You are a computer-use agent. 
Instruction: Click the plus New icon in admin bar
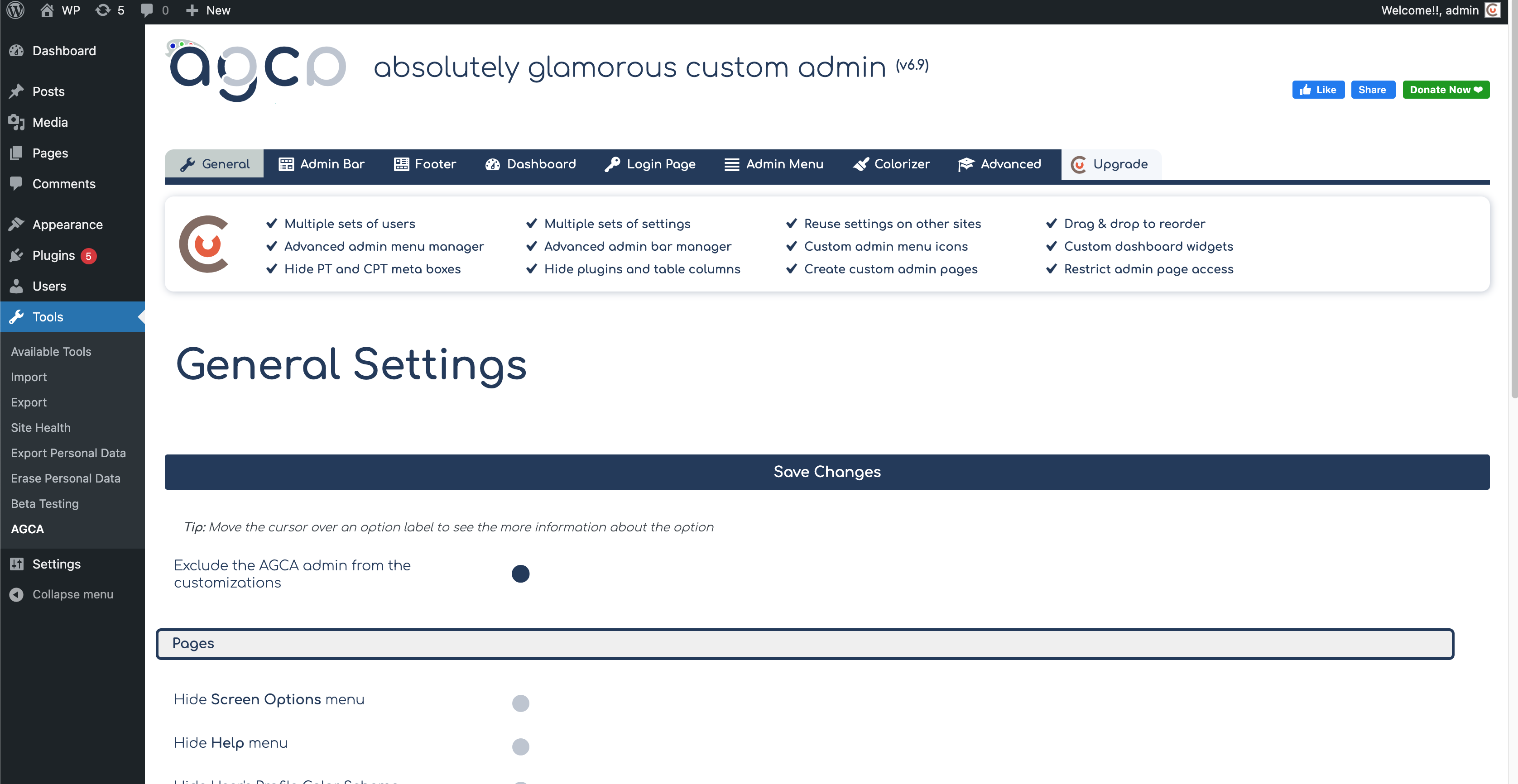point(192,10)
